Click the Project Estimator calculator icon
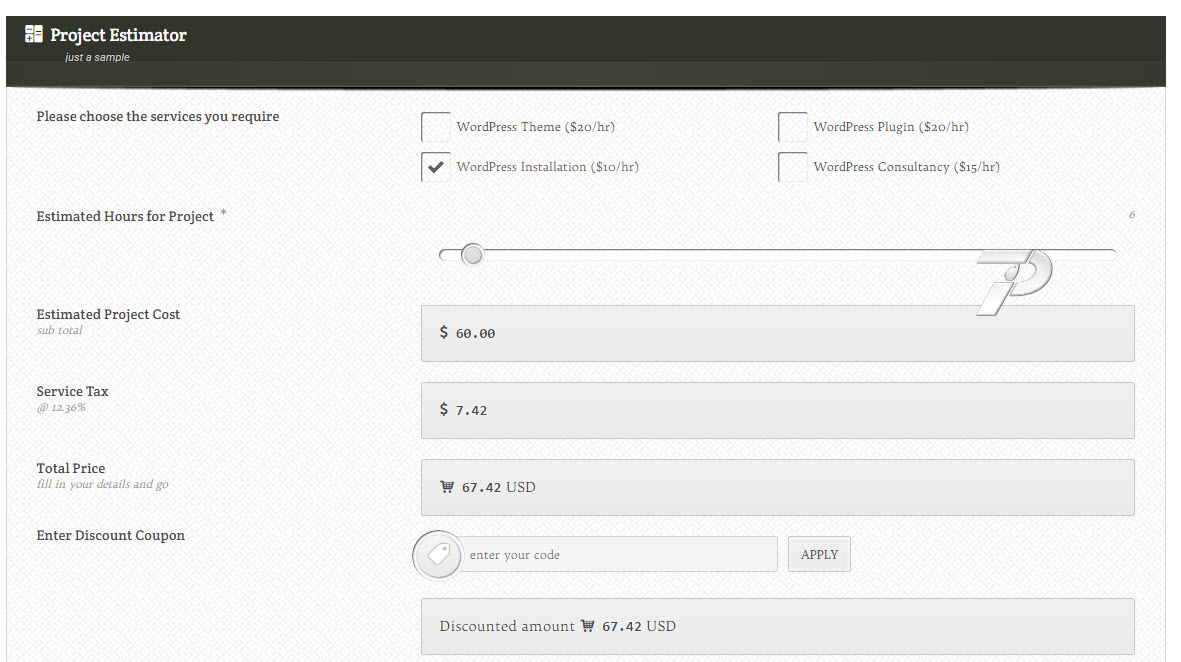The image size is (1181, 662). (x=34, y=34)
